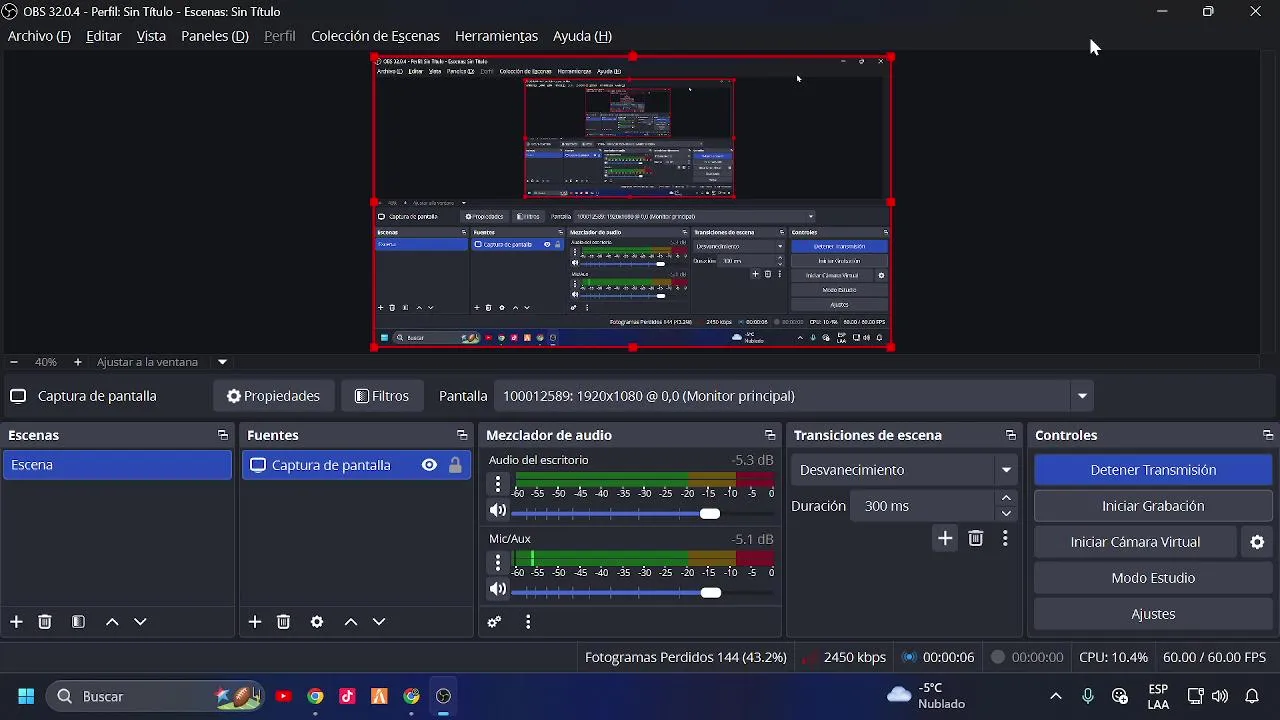
Task: Remove scene transition with trash icon
Action: click(976, 539)
